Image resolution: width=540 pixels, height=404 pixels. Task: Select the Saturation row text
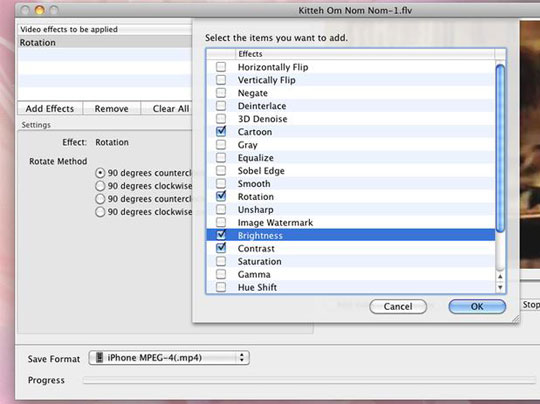[259, 262]
